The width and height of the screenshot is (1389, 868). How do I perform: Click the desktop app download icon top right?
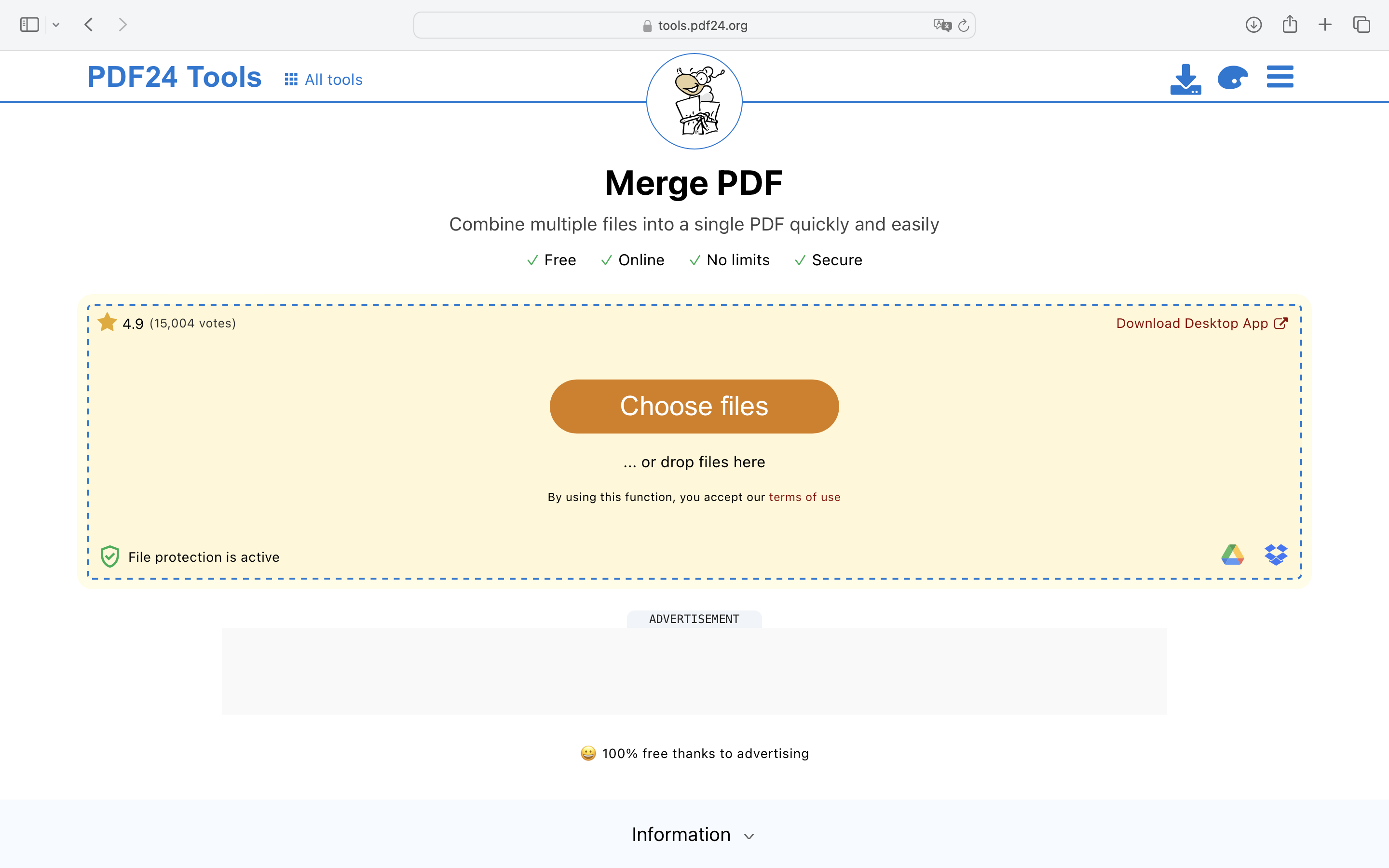tap(1185, 78)
